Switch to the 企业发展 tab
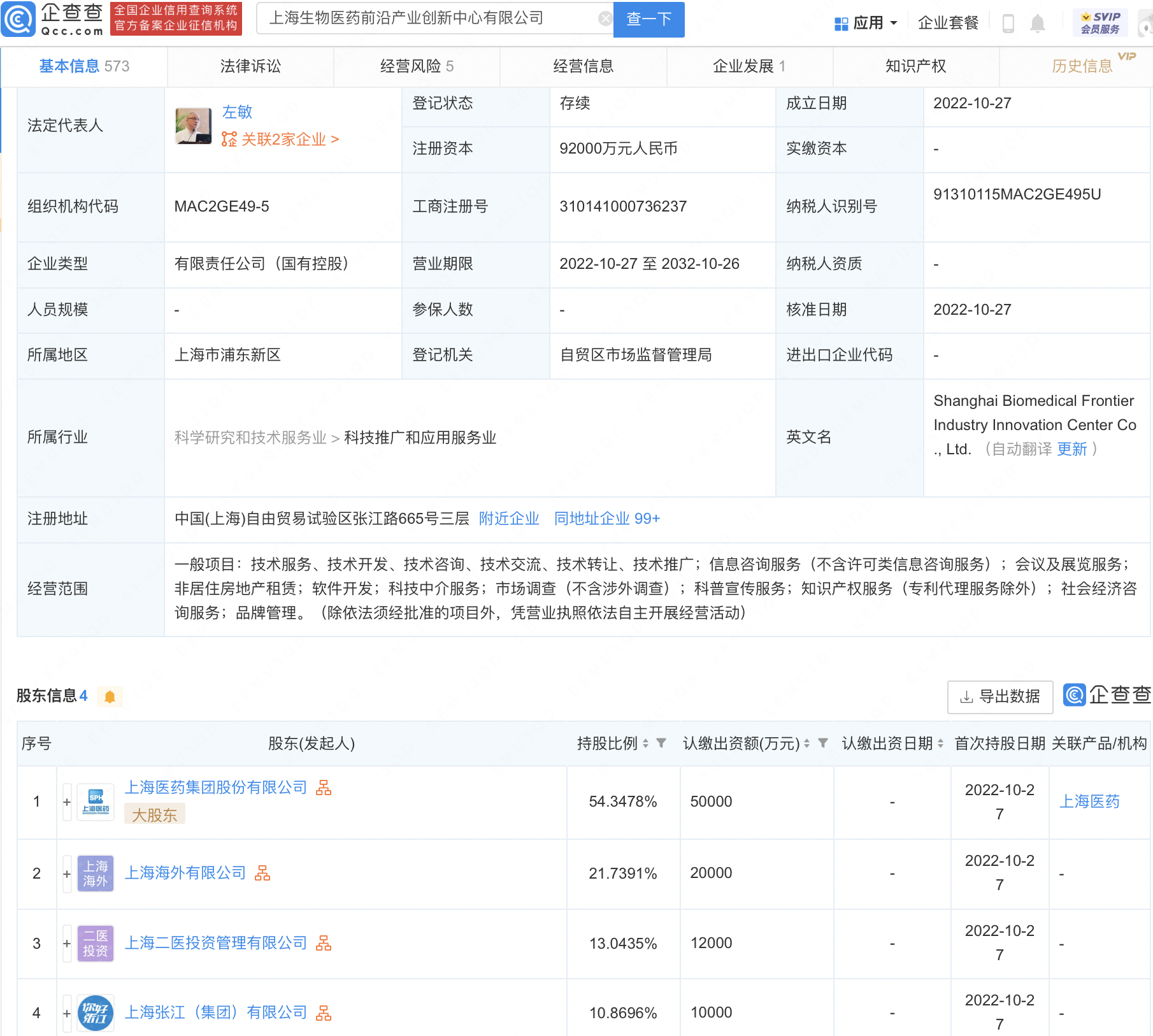The height and width of the screenshot is (1036, 1153). tap(749, 66)
